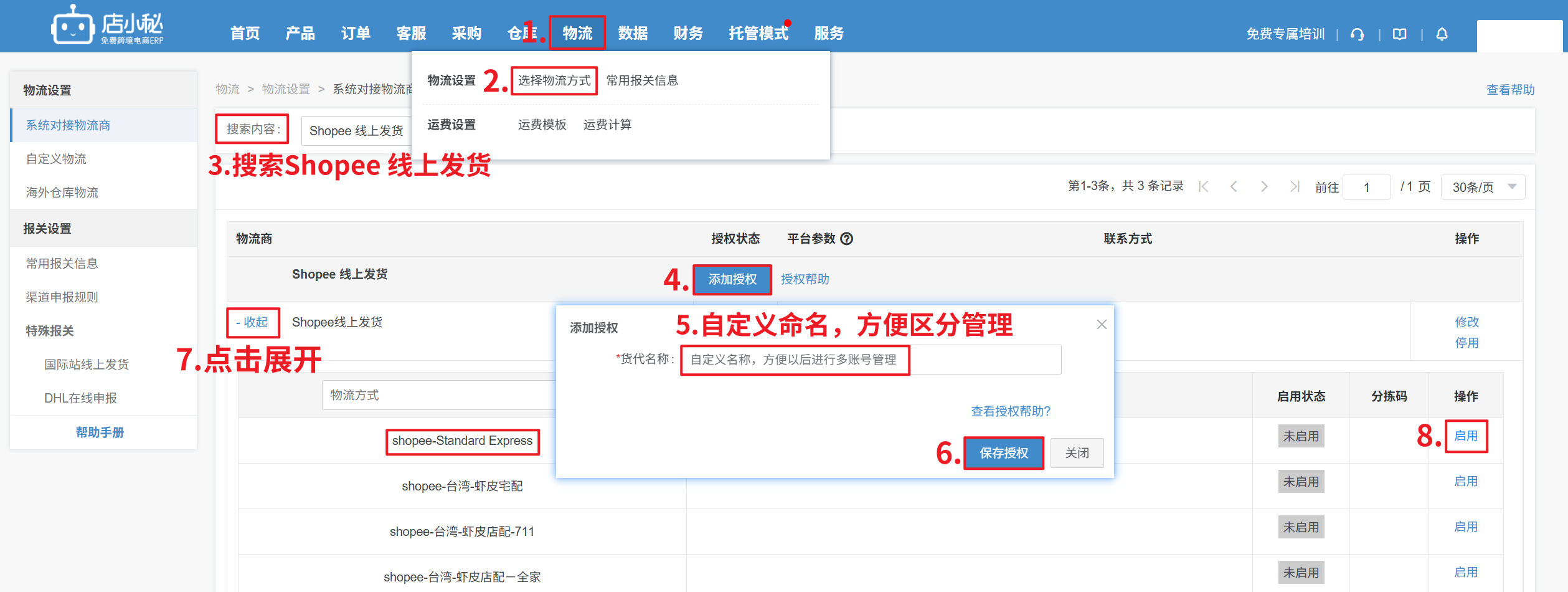Click the 店小秘 logo
This screenshot has width=1568, height=592.
tap(107, 26)
